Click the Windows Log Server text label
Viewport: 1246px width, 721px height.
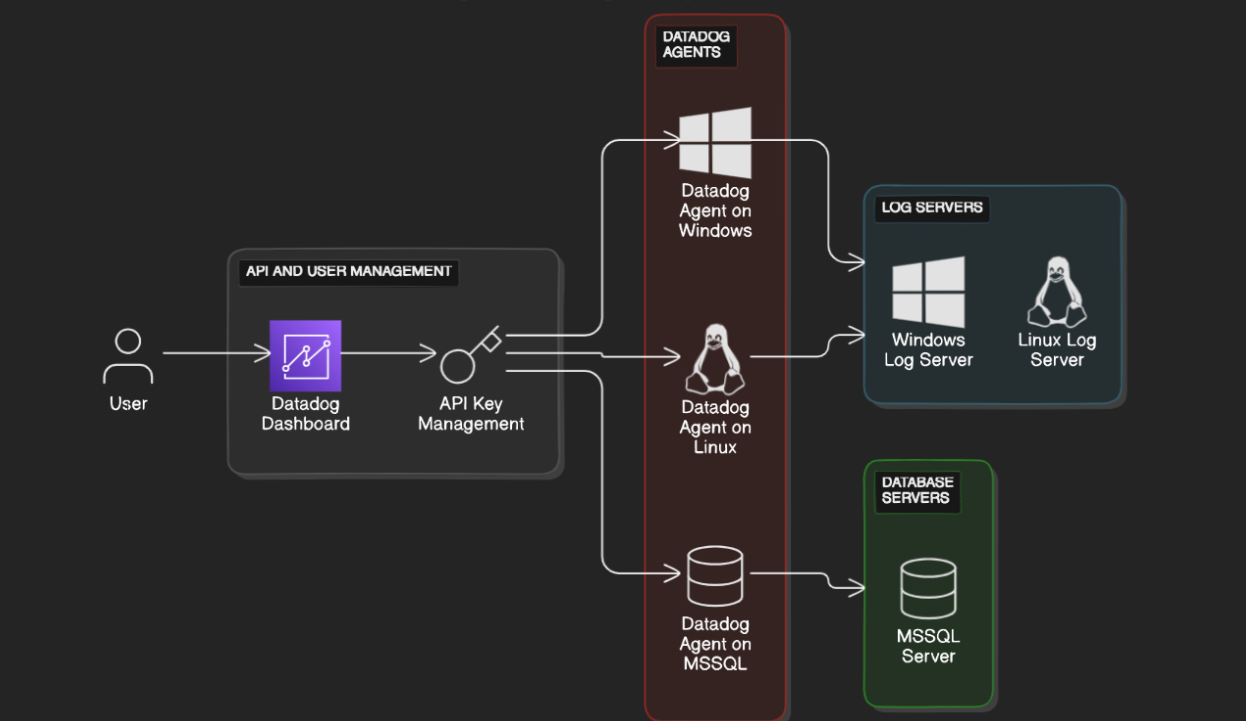pos(928,350)
